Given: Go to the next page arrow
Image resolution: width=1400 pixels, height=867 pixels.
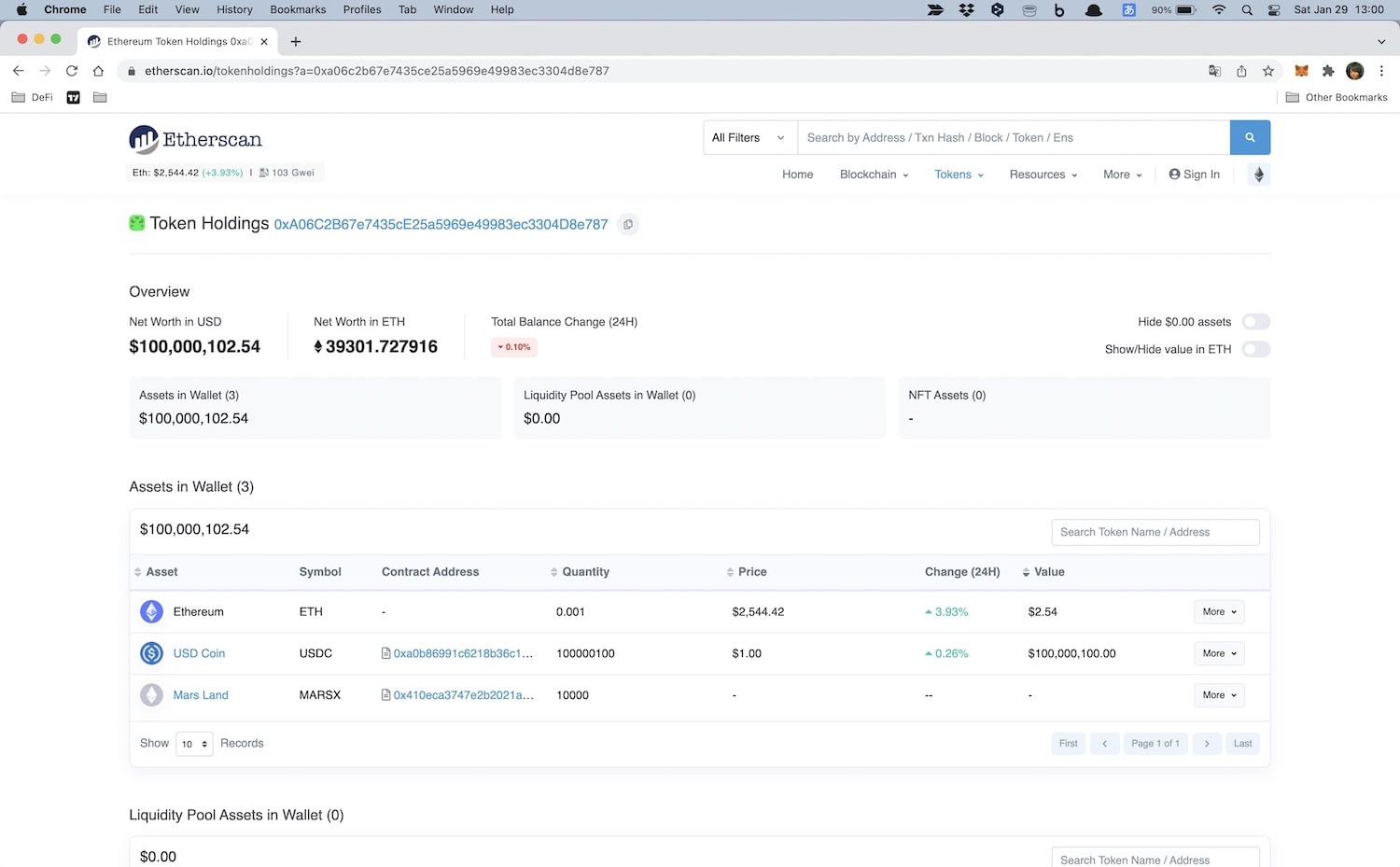Looking at the screenshot, I should pyautogui.click(x=1207, y=744).
